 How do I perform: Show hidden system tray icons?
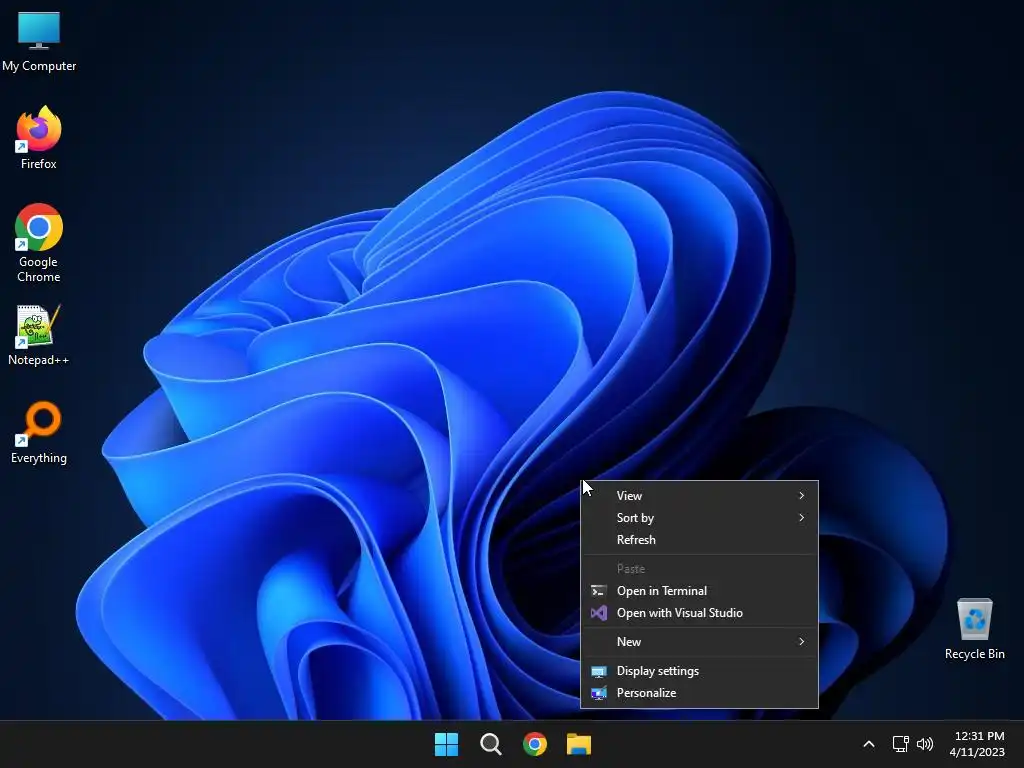pyautogui.click(x=869, y=744)
